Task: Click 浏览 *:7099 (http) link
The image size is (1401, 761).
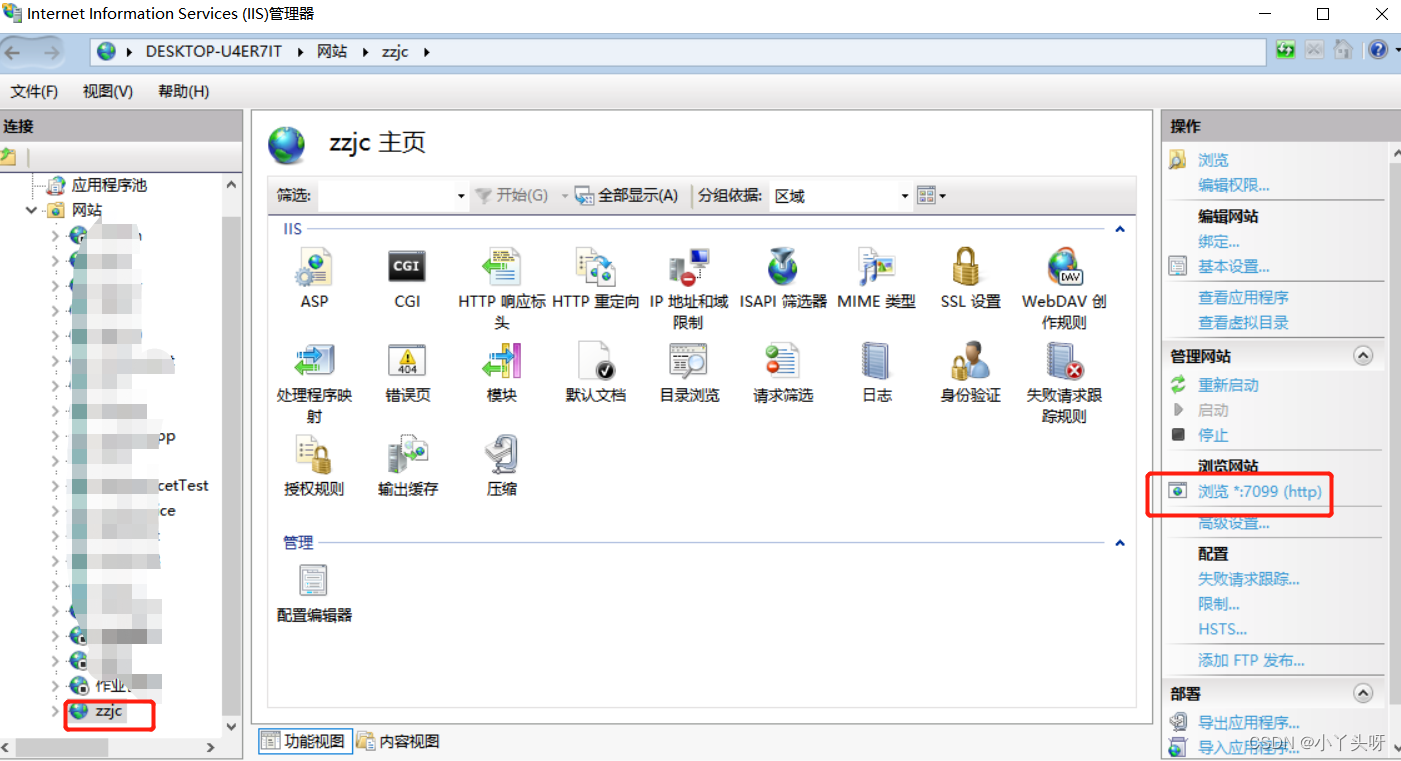Action: tap(1259, 492)
